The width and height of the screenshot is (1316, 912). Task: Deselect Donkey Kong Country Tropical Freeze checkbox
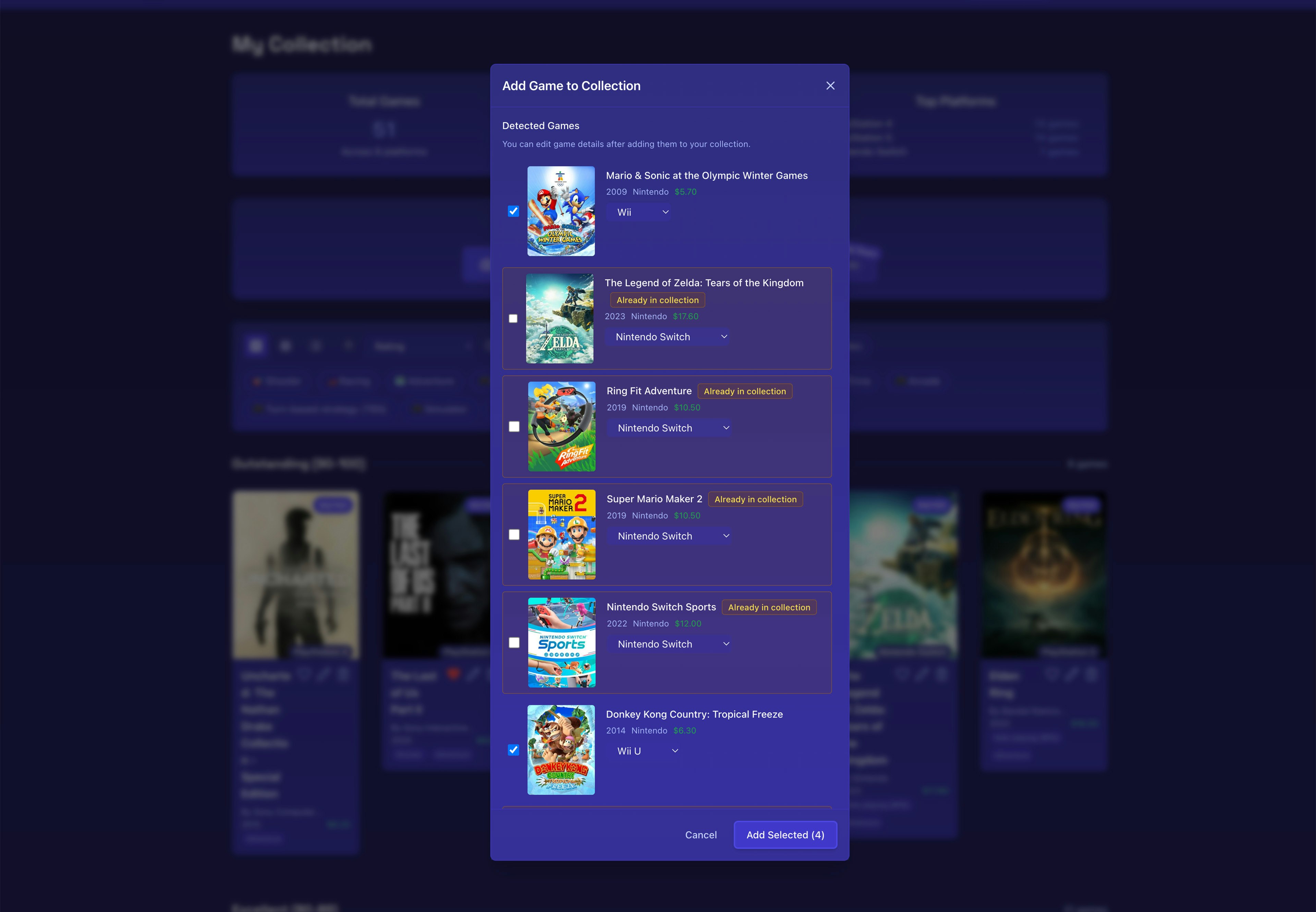tap(513, 750)
